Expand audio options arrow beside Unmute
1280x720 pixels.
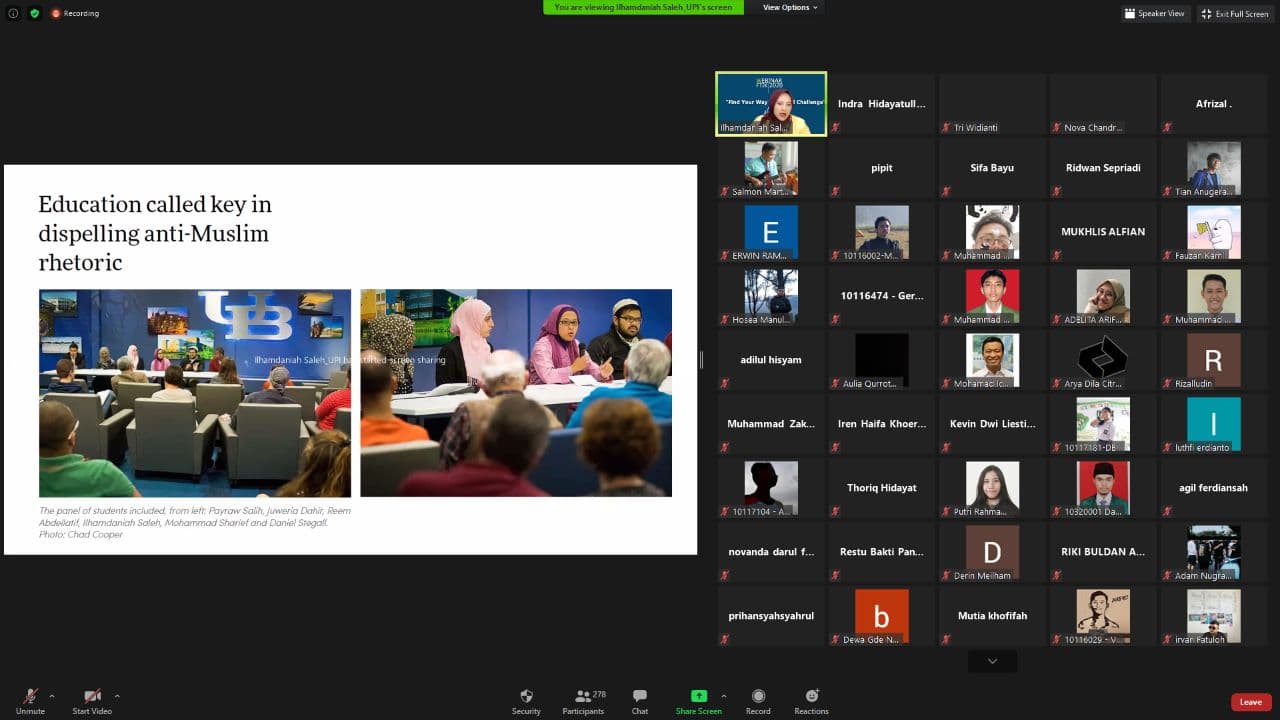pos(52,695)
